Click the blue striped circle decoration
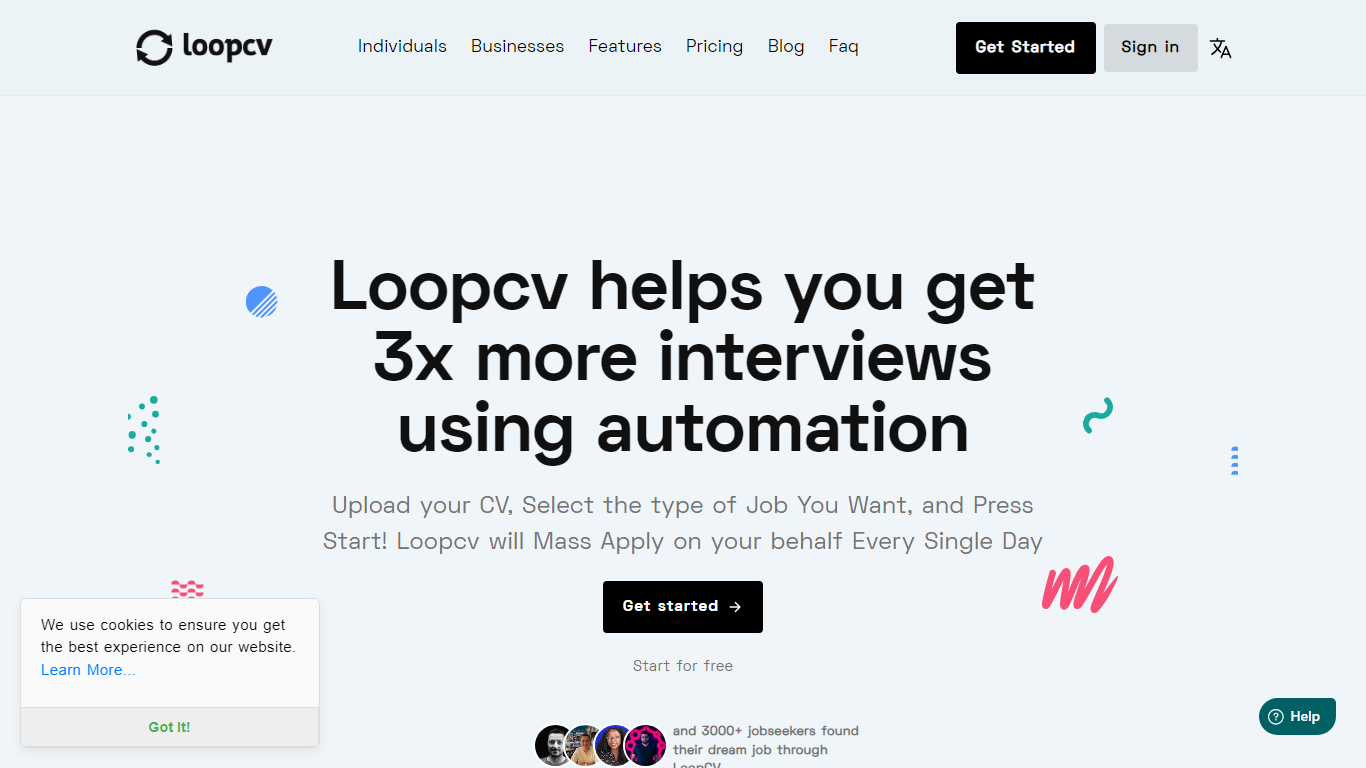The image size is (1366, 768). (261, 302)
